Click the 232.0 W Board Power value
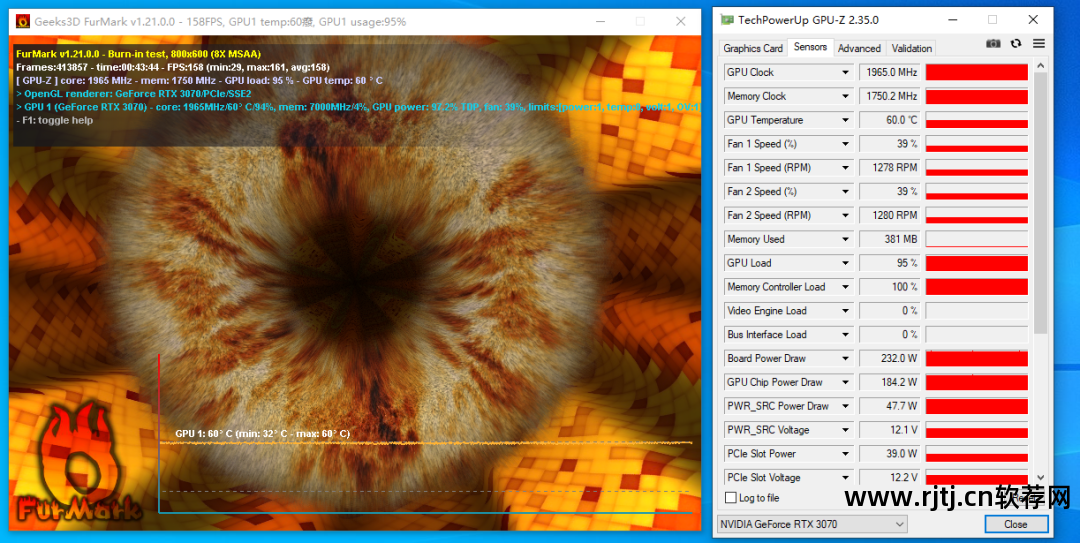The width and height of the screenshot is (1080, 543). [x=889, y=358]
